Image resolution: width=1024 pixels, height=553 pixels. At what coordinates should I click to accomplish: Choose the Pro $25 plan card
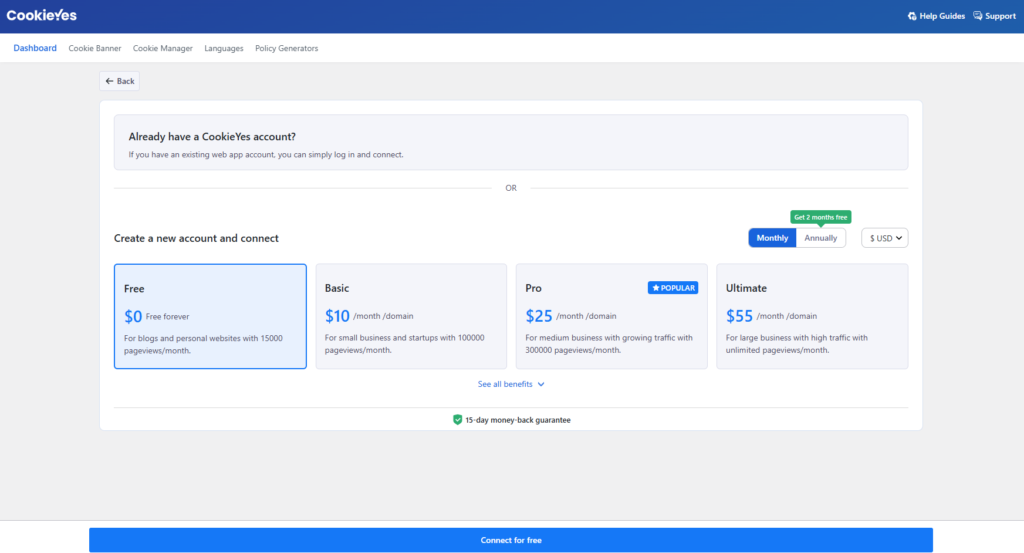tap(612, 317)
